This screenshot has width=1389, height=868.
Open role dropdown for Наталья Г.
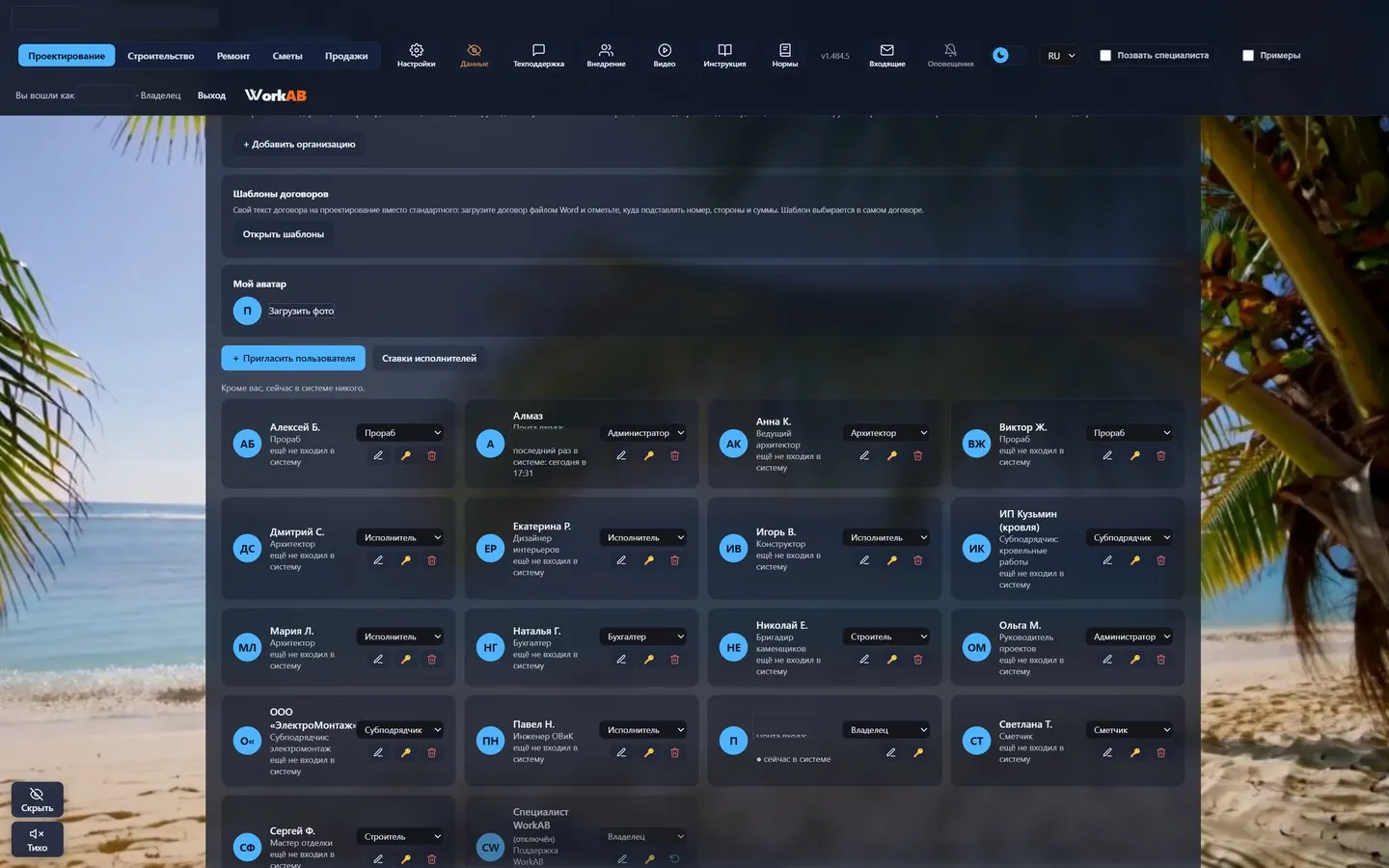click(644, 637)
